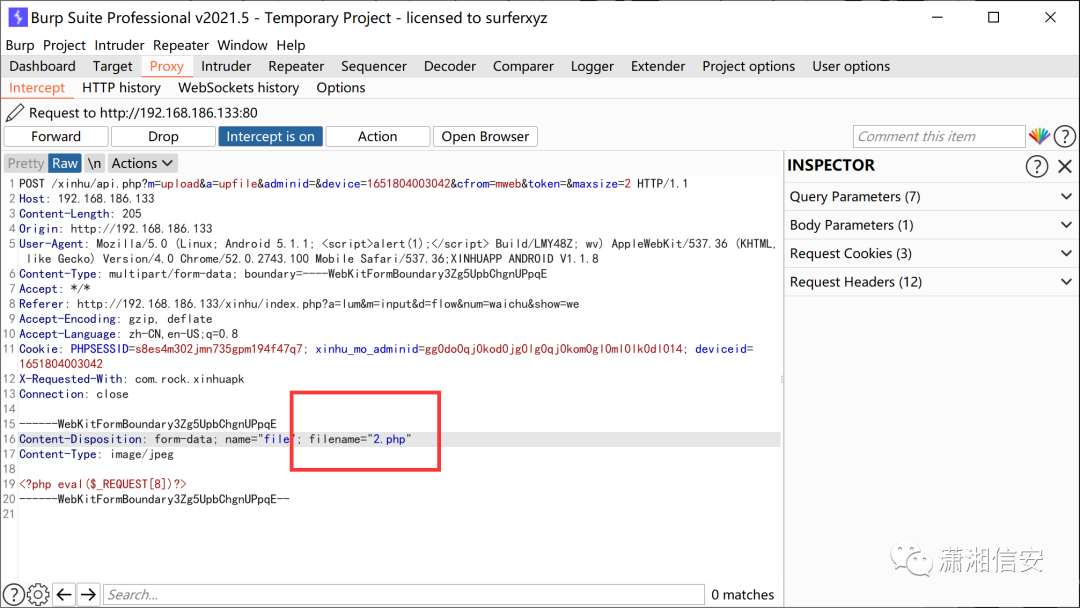Click the pencil edit request target icon
This screenshot has width=1080, height=608.
pos(14,112)
